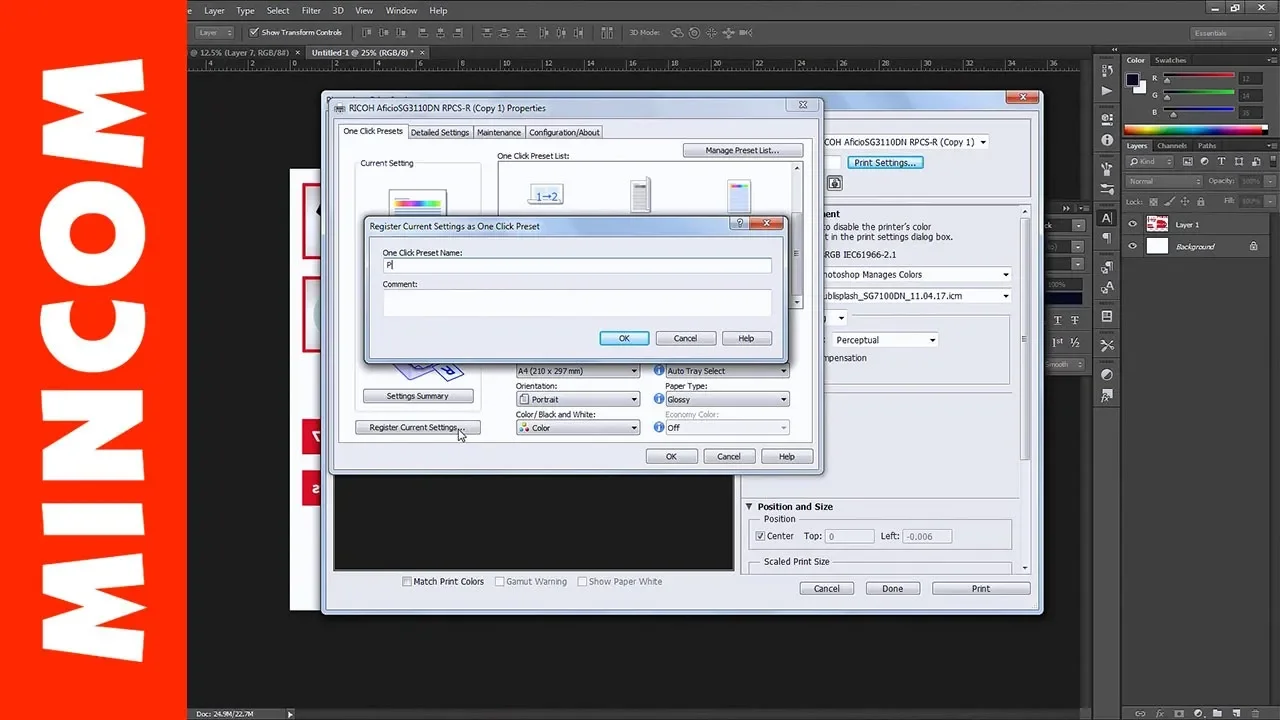Click the 3D rotate mode icon

point(677,32)
